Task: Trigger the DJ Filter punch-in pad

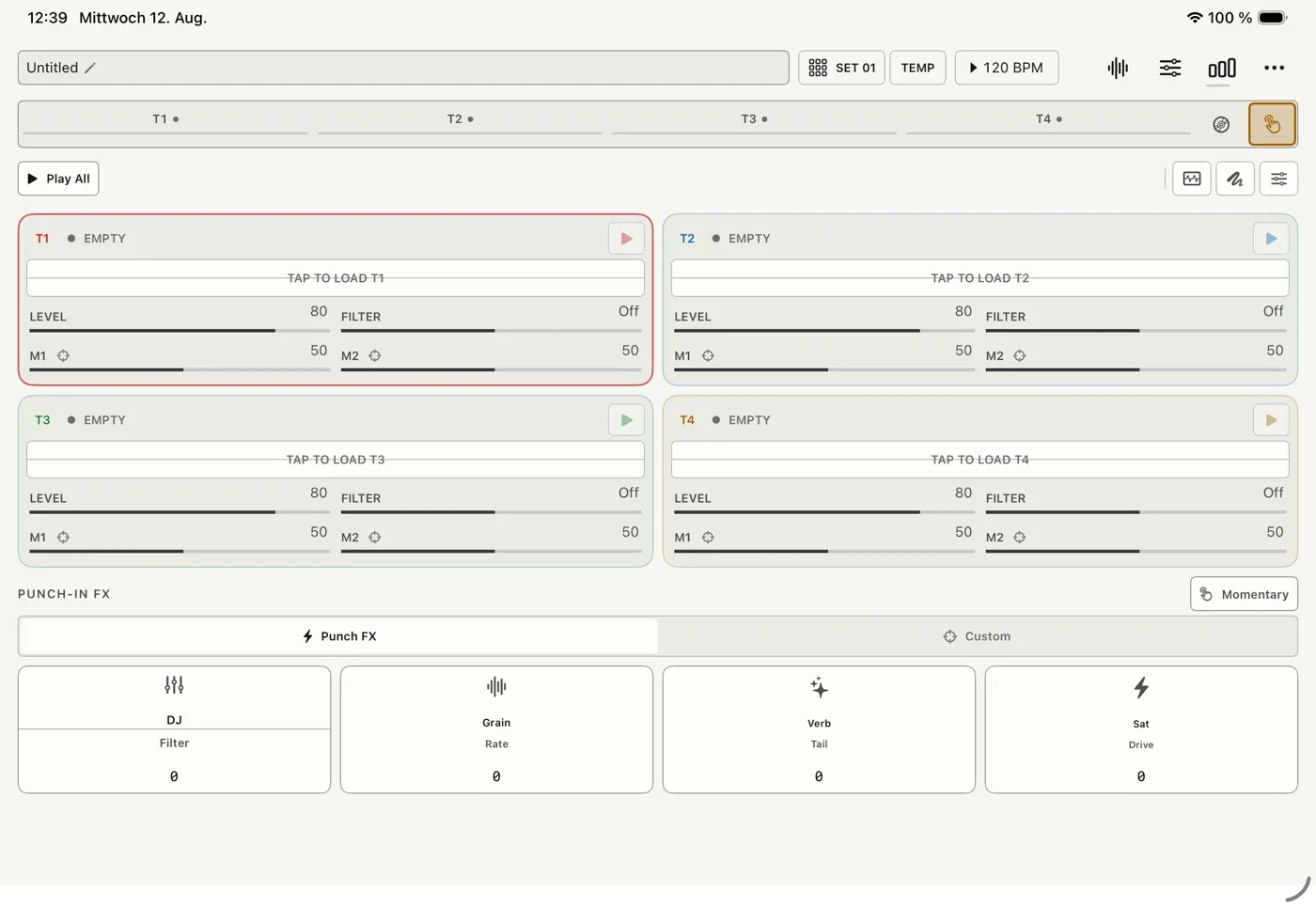Action: coord(174,729)
